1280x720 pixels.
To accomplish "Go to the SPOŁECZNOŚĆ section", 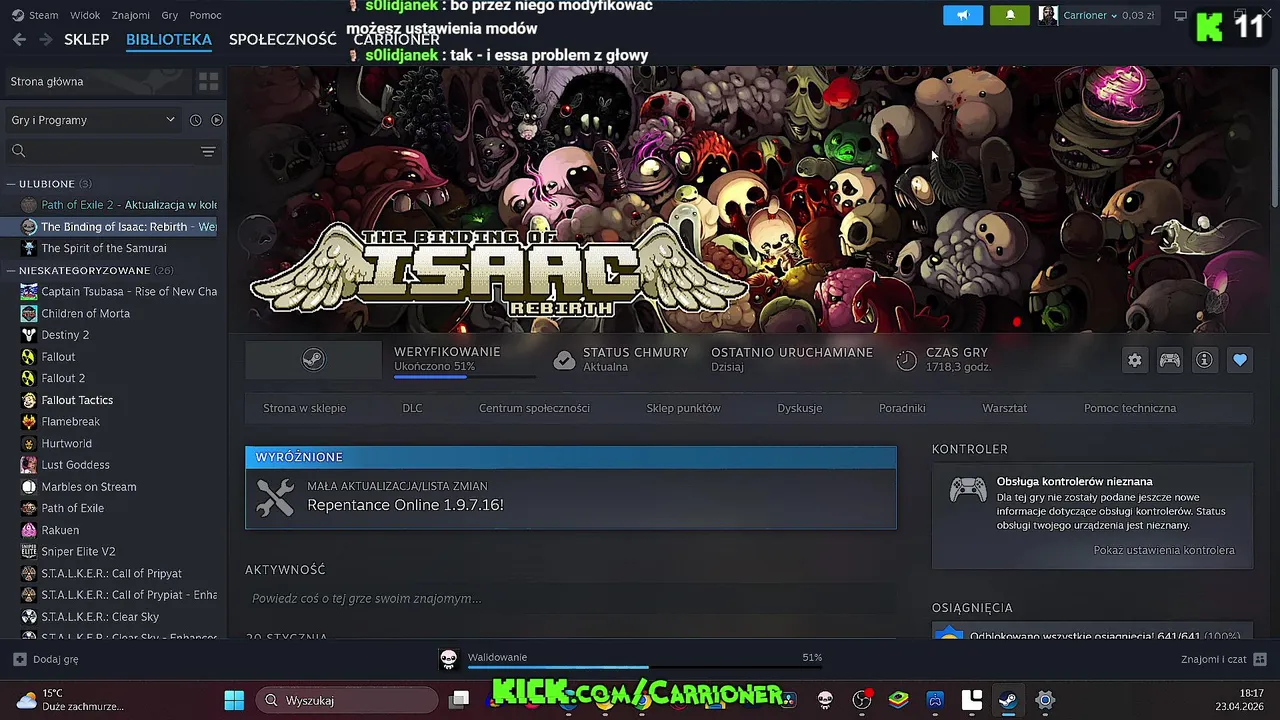I will (283, 39).
